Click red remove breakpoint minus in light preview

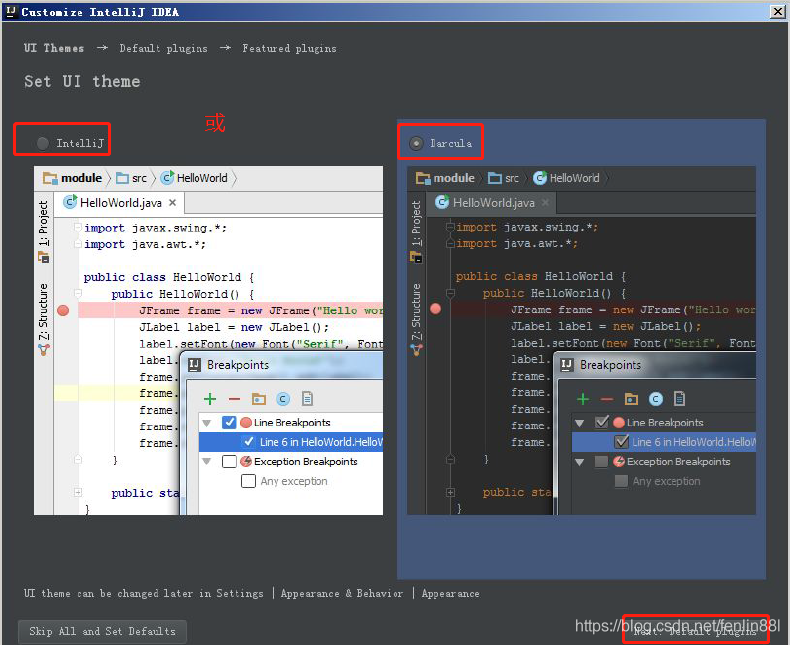[234, 399]
